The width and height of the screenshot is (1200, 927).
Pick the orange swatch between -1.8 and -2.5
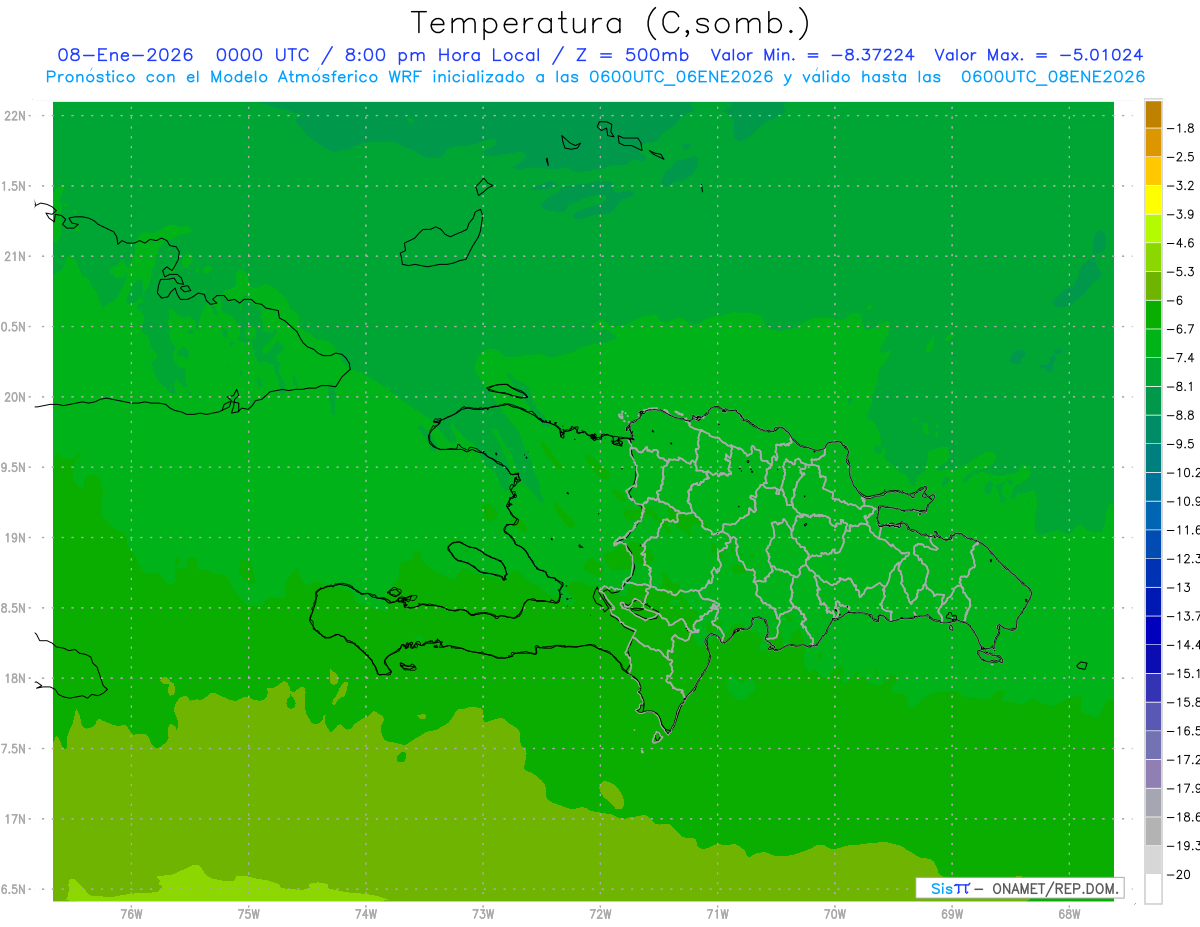(1153, 142)
